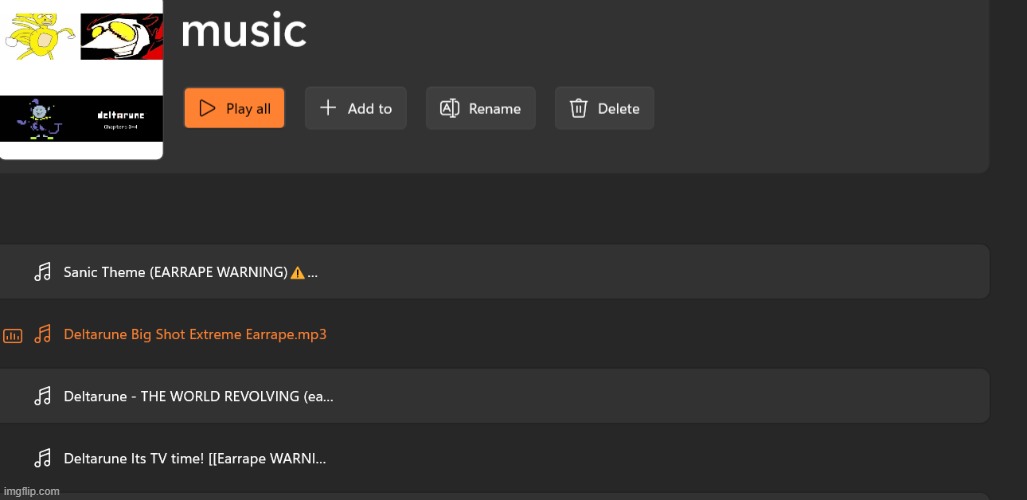This screenshot has height=500, width=1027.
Task: Click the deltarune logo cover thumbnail
Action: 121,119
